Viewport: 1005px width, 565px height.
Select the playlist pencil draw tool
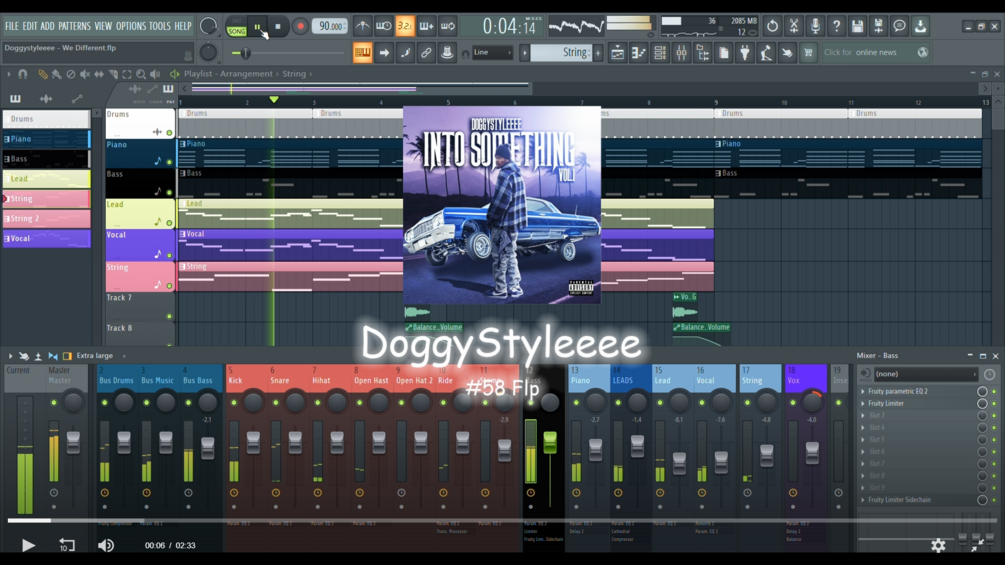pyautogui.click(x=42, y=74)
